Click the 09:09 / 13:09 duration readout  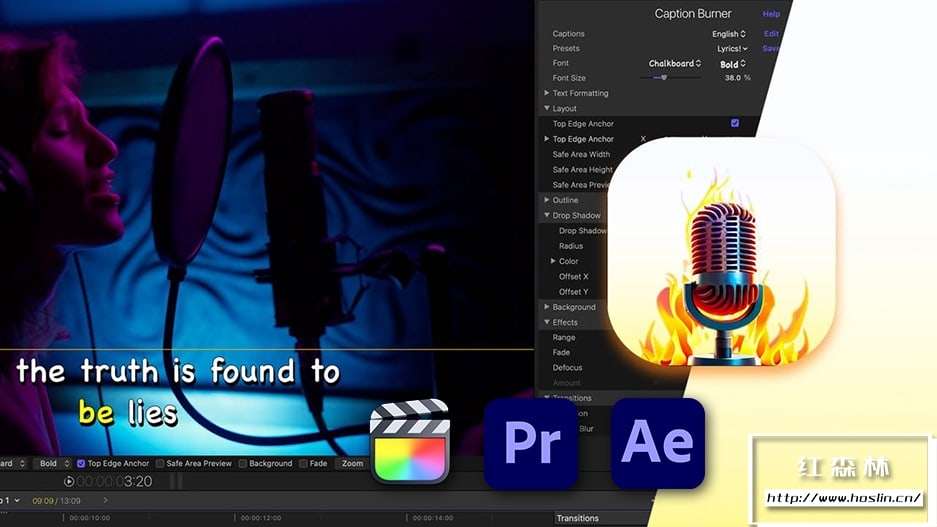coord(56,501)
